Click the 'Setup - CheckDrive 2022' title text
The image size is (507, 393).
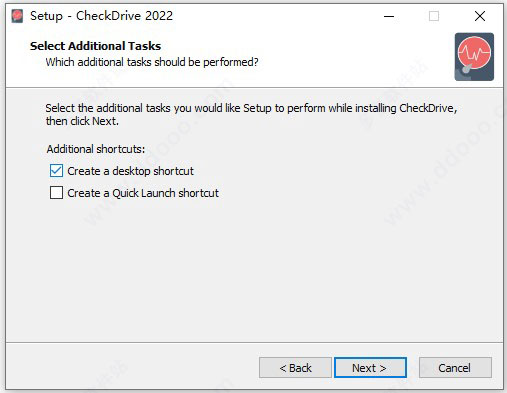tap(101, 16)
